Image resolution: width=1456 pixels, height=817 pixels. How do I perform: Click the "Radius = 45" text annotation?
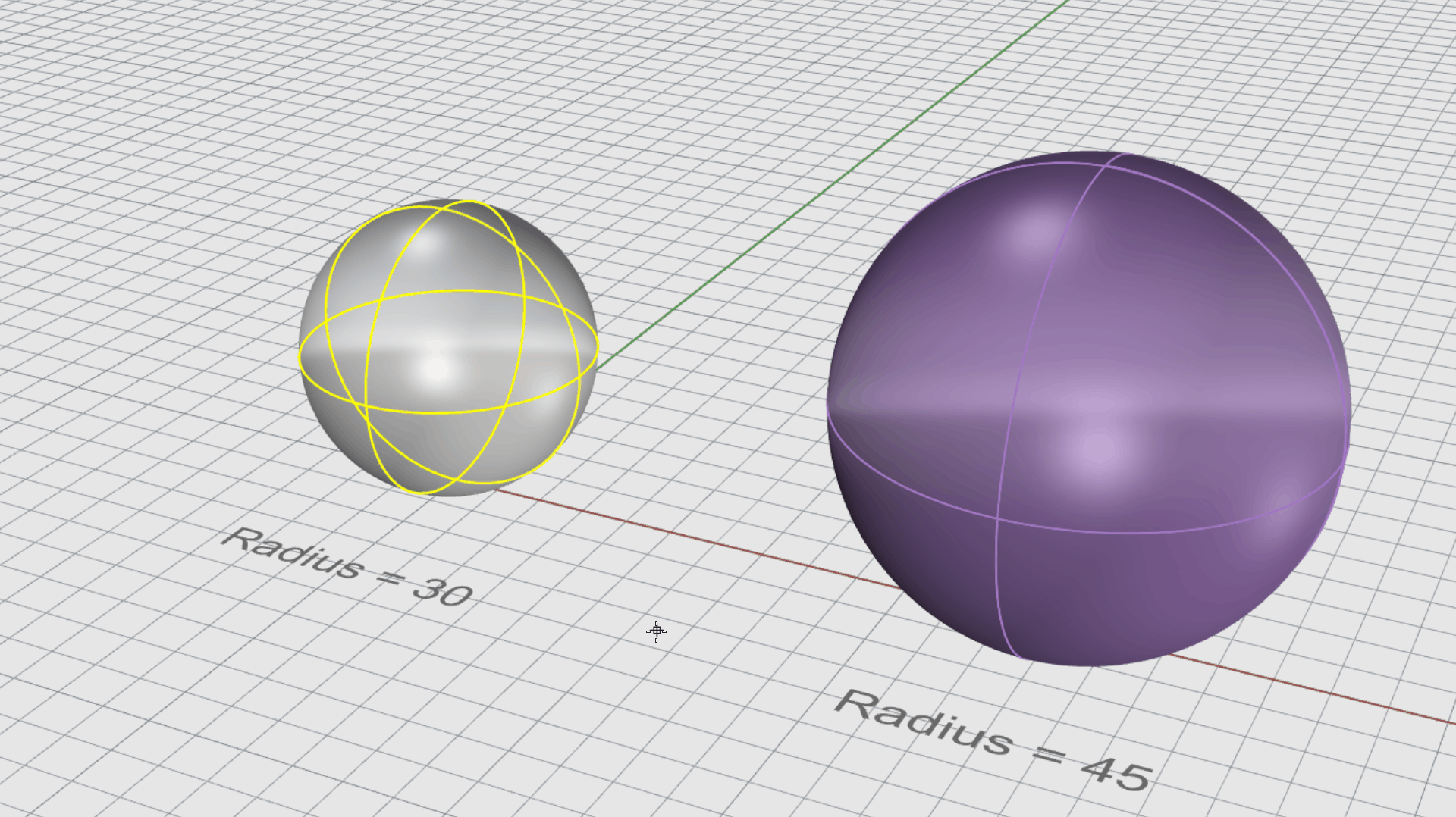coord(993,740)
